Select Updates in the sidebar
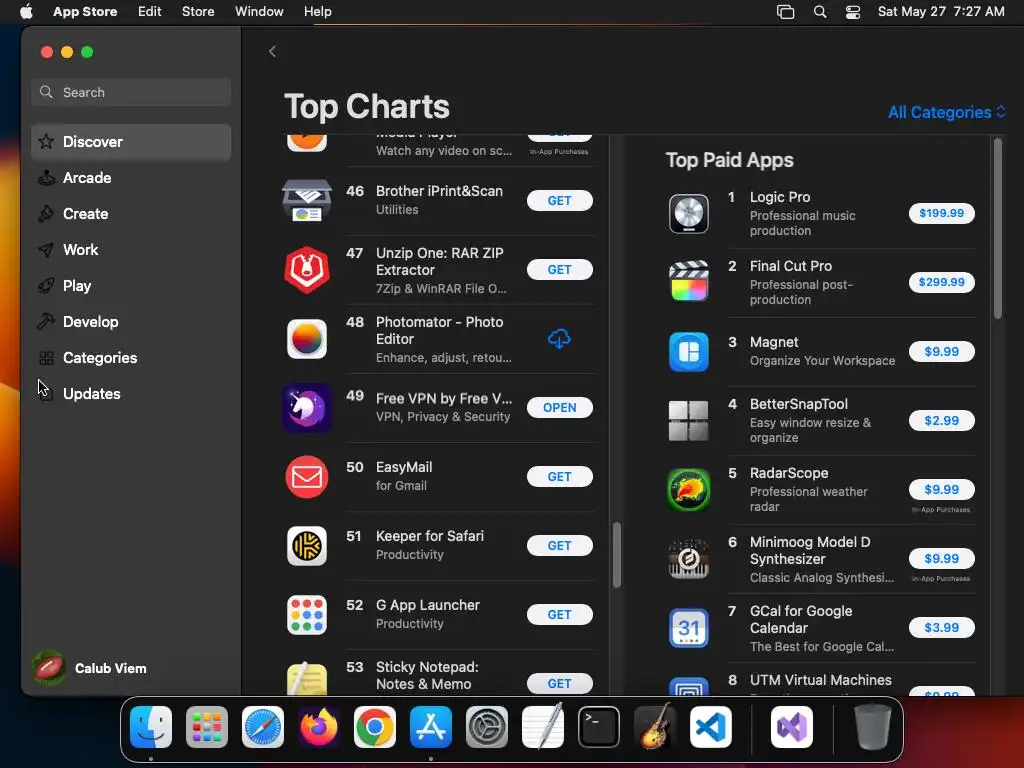The height and width of the screenshot is (768, 1024). (x=131, y=393)
